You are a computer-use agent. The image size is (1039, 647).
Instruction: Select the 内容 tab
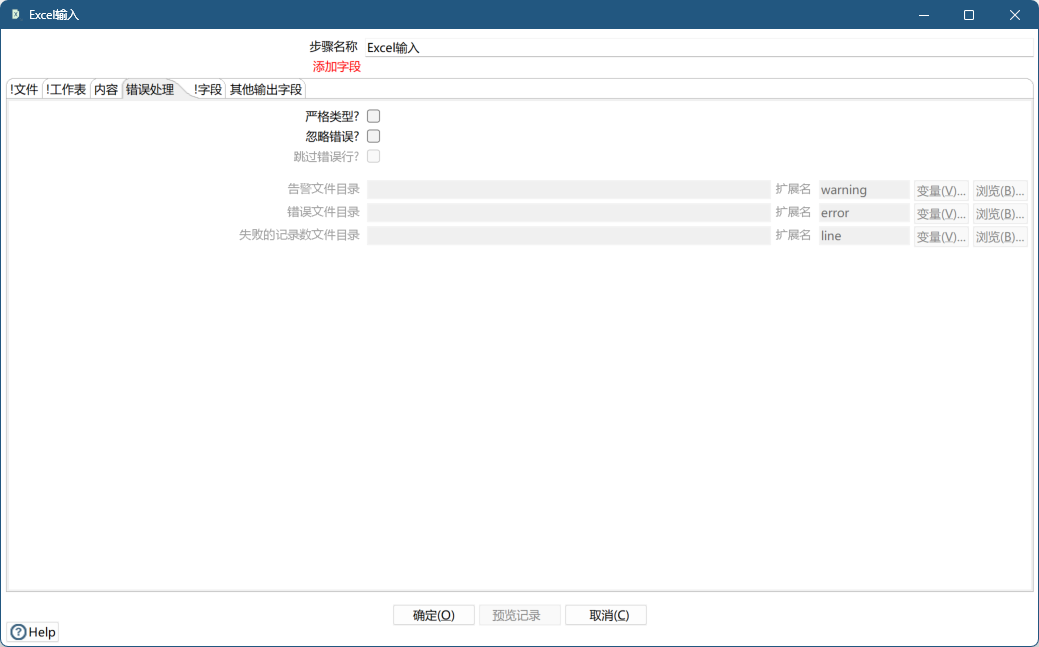click(x=104, y=88)
